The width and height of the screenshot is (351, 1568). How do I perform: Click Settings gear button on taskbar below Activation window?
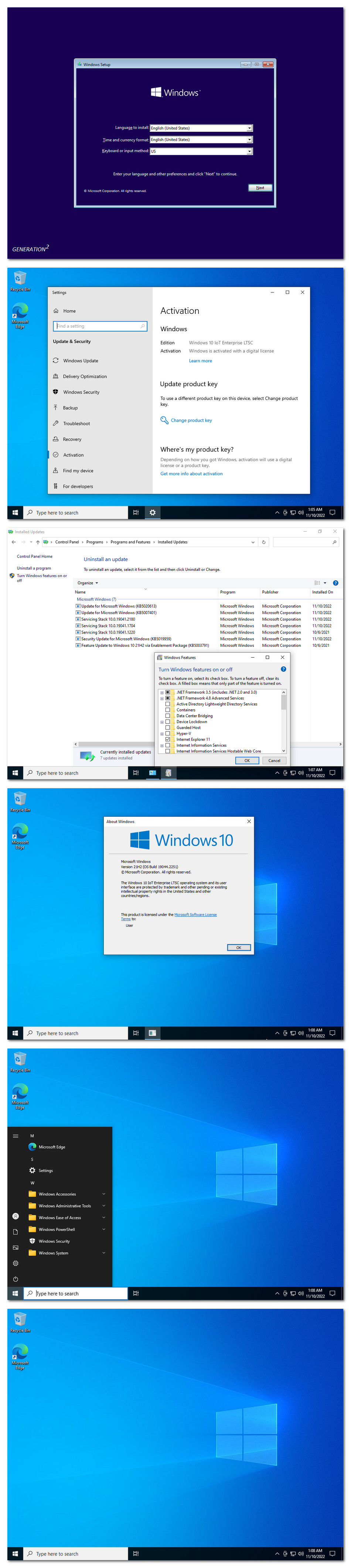point(152,512)
